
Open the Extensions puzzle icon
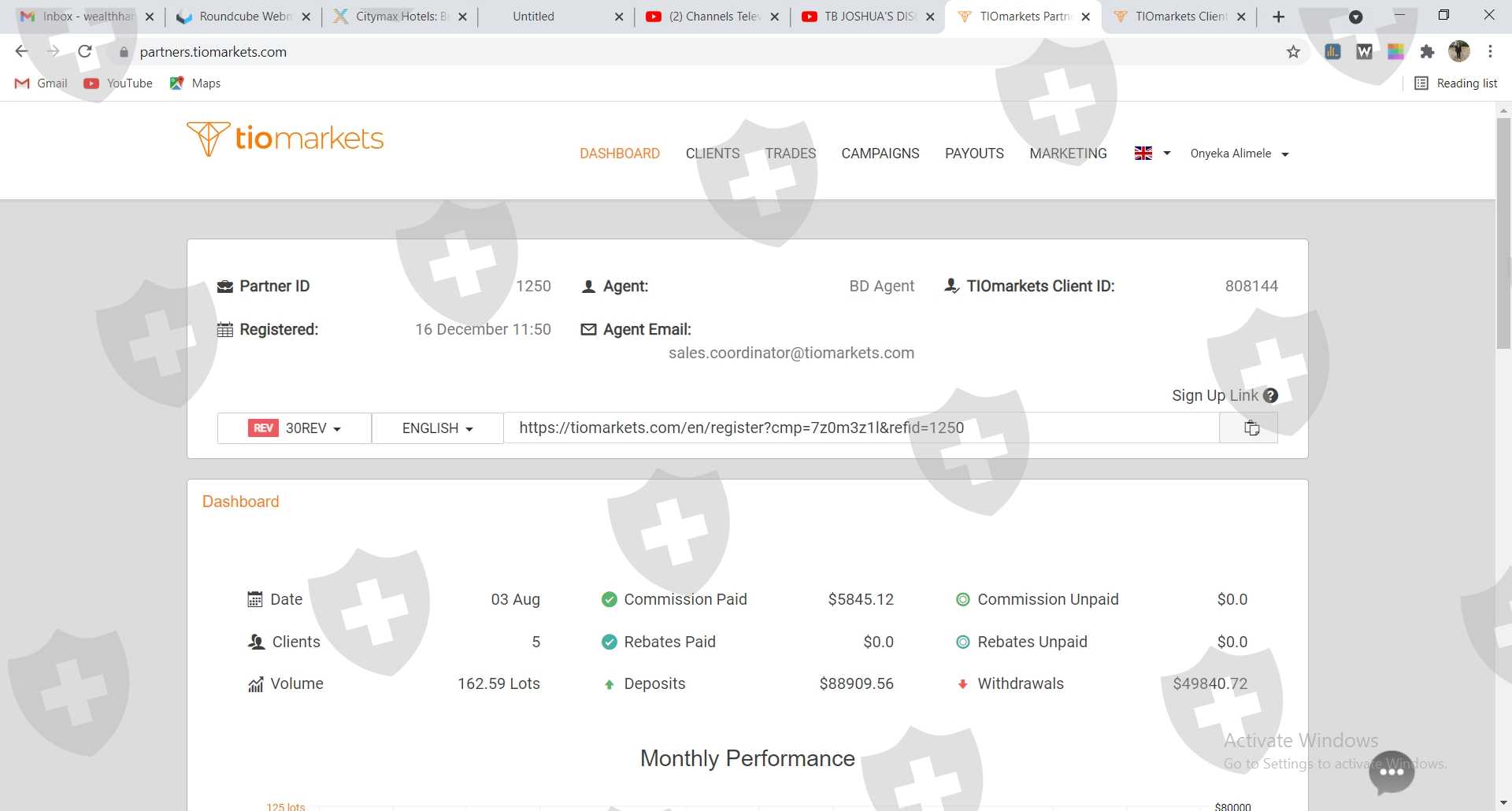[1427, 52]
